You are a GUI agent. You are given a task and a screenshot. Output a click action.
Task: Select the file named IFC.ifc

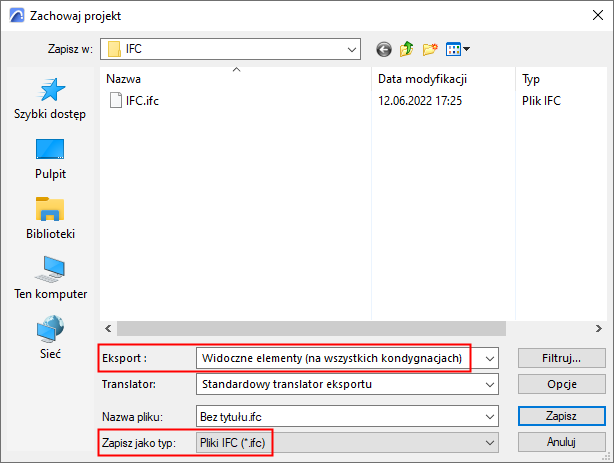point(142,101)
